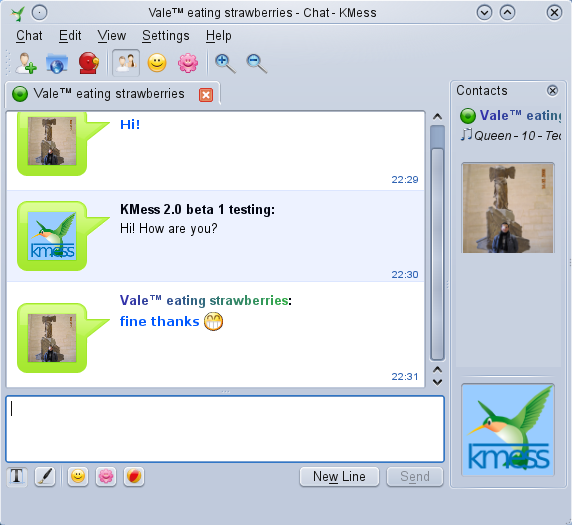Open toolbar pink flower custom emoticons
This screenshot has width=572, height=525.
[188, 63]
